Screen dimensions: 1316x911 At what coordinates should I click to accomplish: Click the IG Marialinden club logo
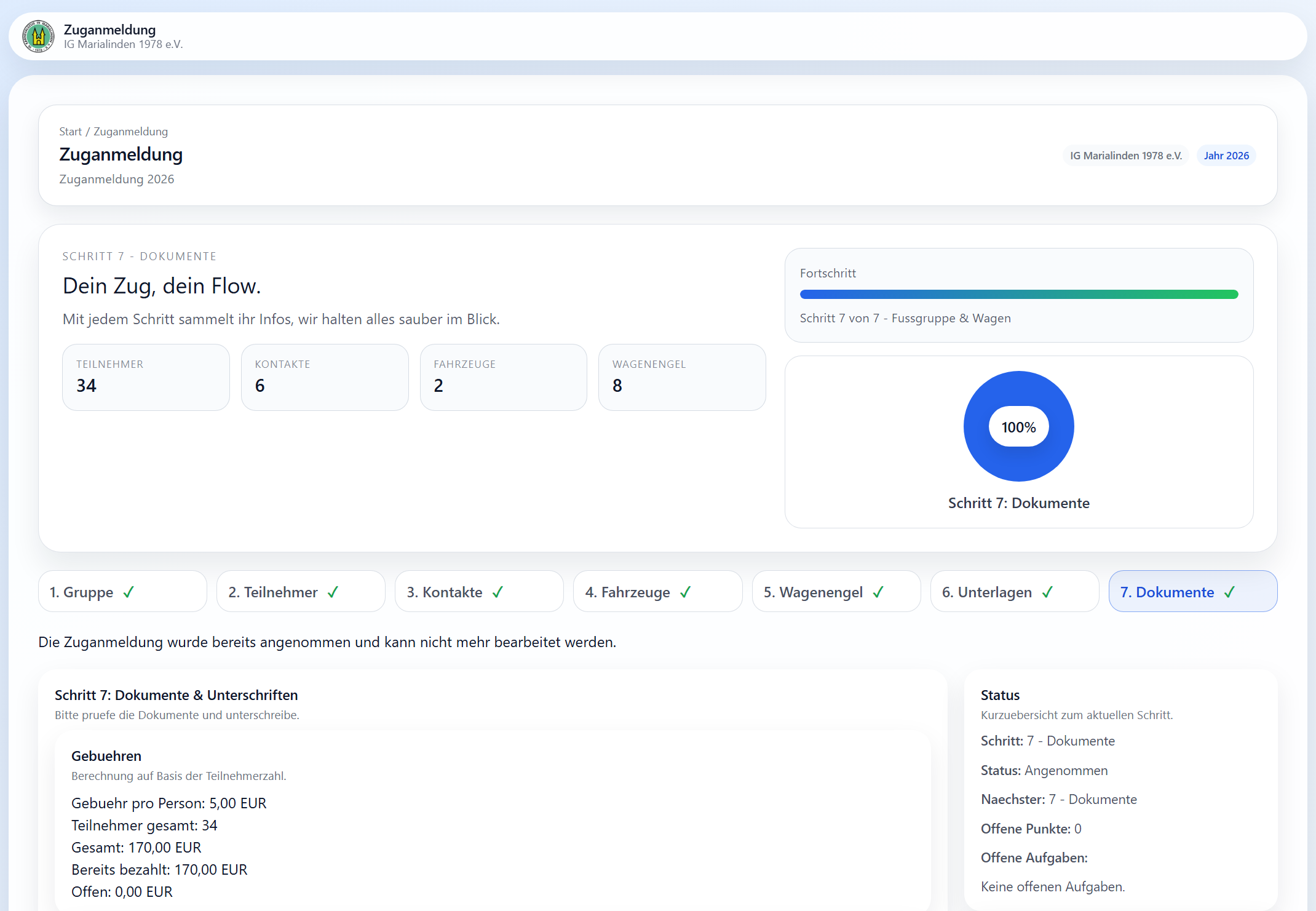point(38,36)
